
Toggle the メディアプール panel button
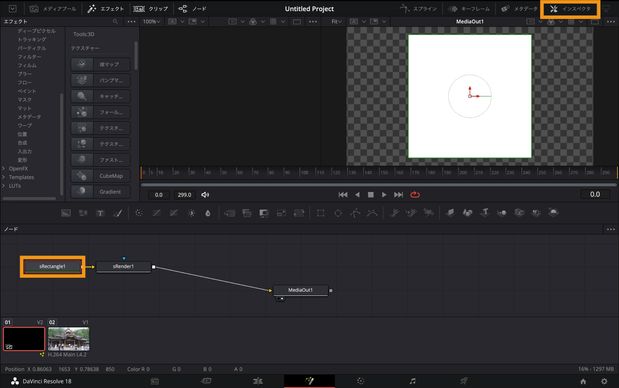53,9
